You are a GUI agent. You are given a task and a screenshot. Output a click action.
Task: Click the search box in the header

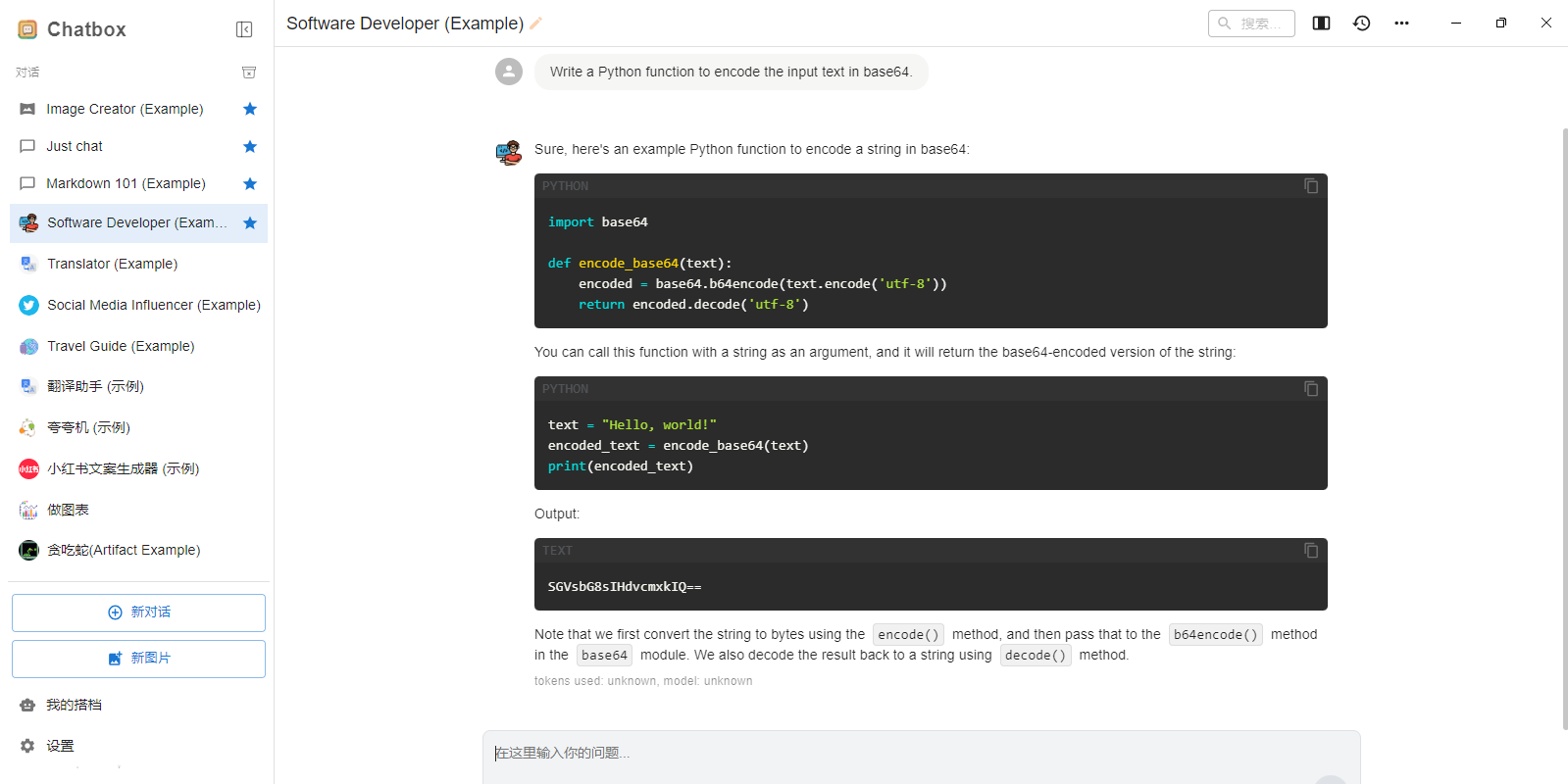pos(1251,24)
